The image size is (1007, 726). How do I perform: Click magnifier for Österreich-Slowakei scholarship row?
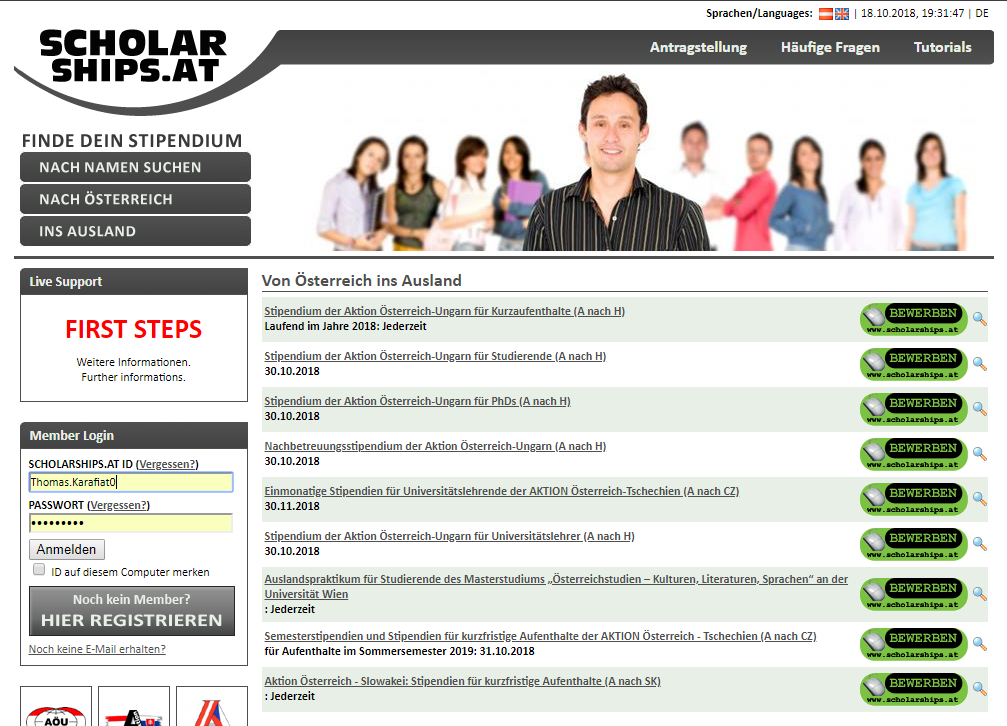pyautogui.click(x=979, y=689)
